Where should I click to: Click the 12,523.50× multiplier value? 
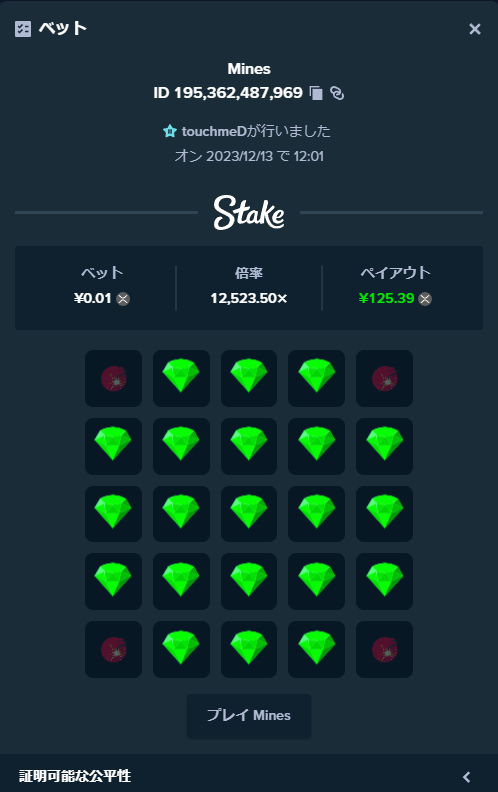(249, 299)
